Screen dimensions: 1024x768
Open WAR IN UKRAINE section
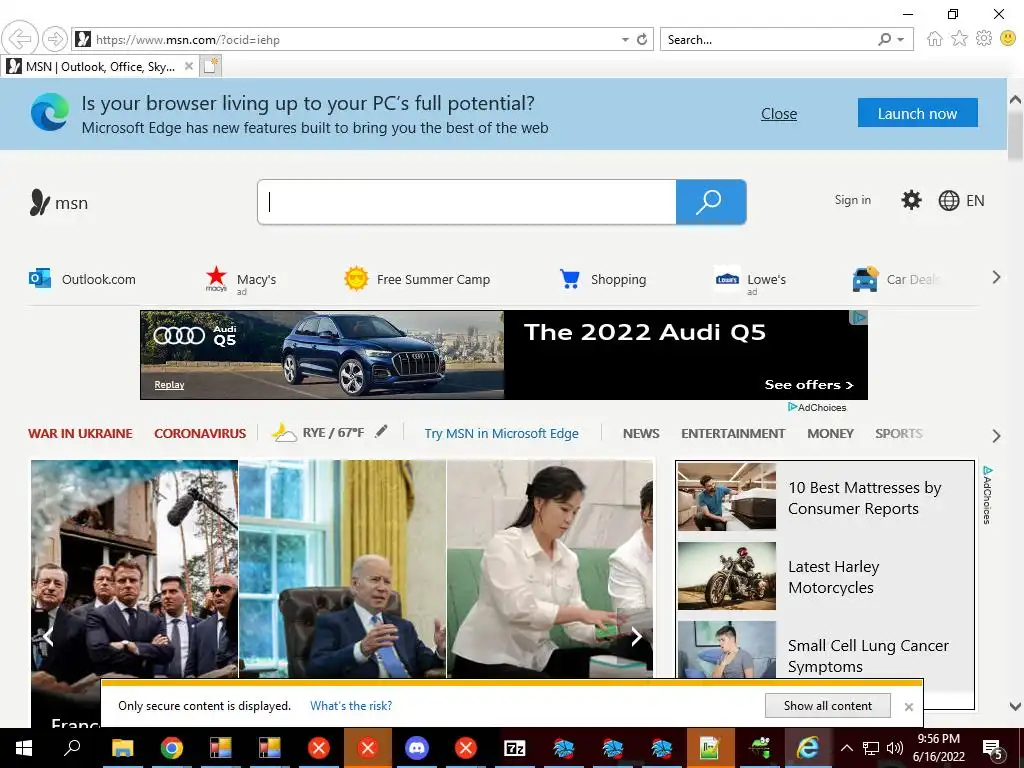tap(80, 434)
